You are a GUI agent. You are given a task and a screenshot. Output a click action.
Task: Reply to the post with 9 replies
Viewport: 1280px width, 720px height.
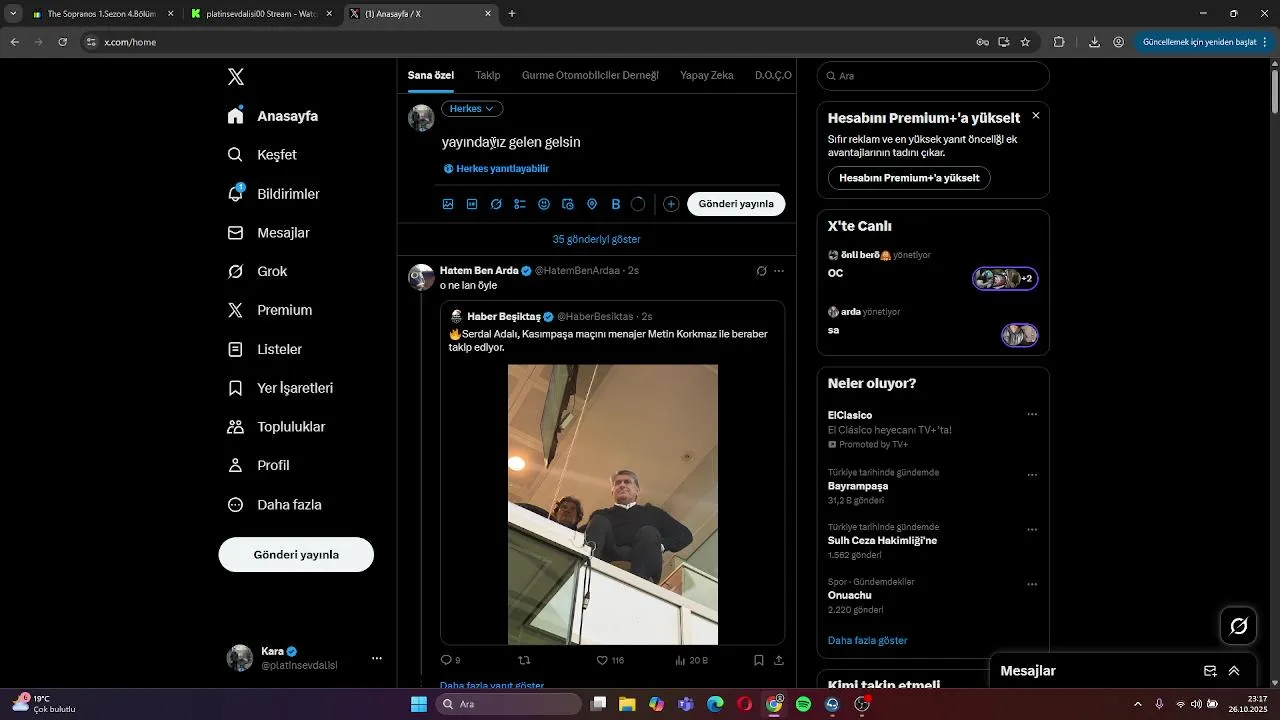pos(450,660)
